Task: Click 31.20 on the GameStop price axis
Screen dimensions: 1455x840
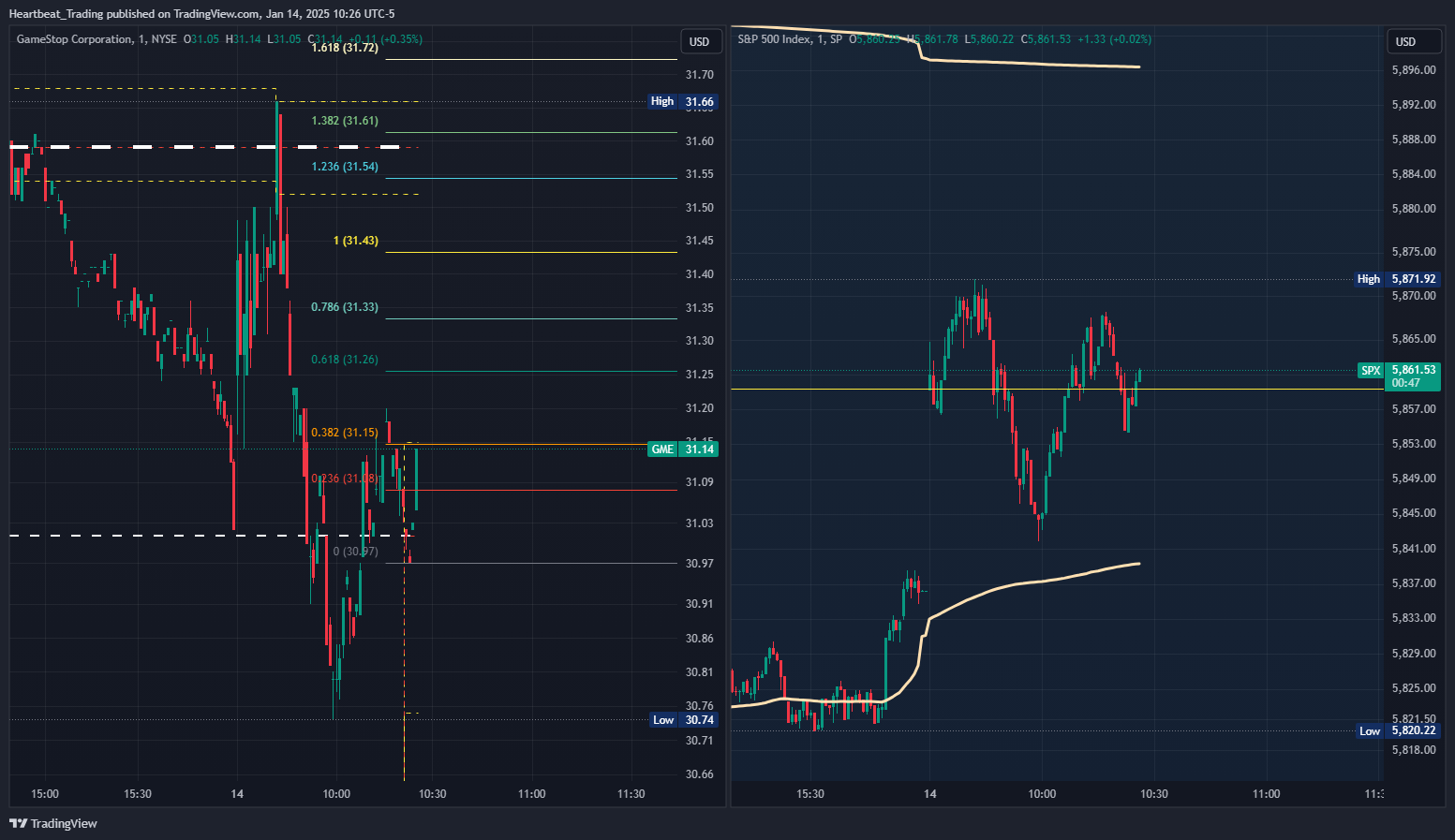Action: (700, 408)
